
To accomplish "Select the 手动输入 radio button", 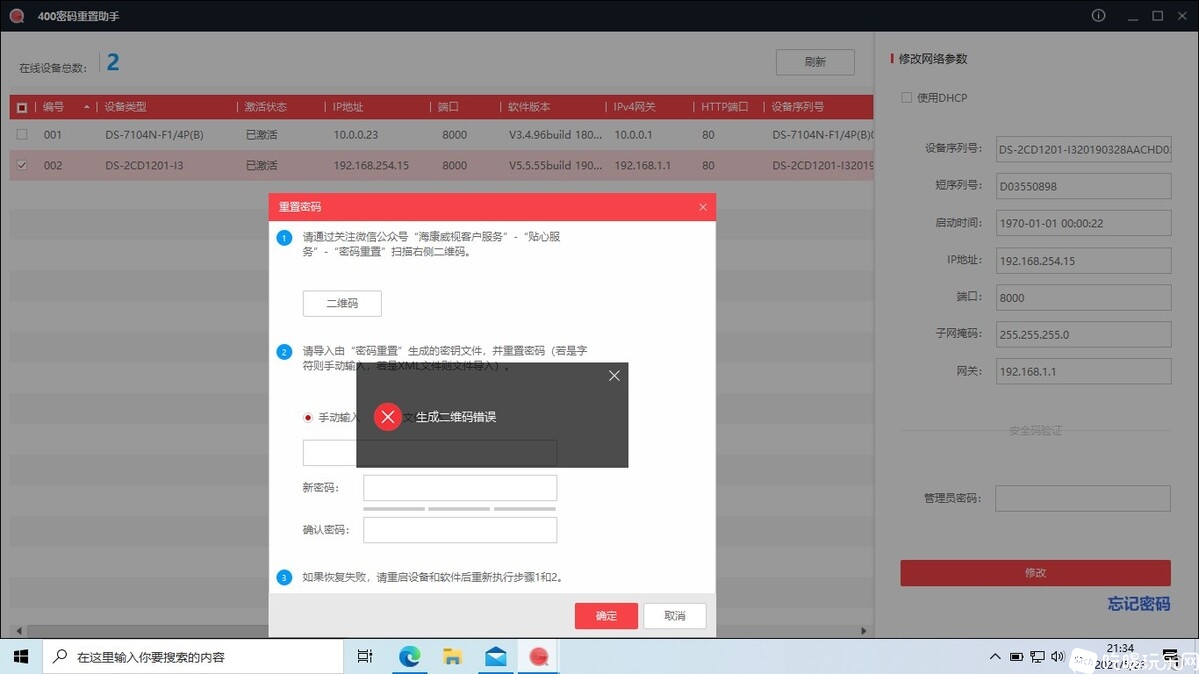I will [x=307, y=418].
